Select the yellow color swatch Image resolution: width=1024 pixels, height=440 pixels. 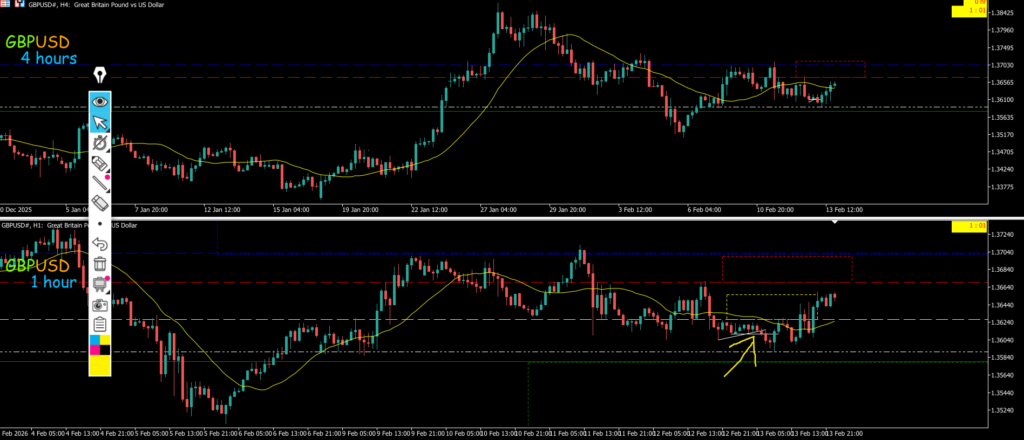click(x=100, y=365)
